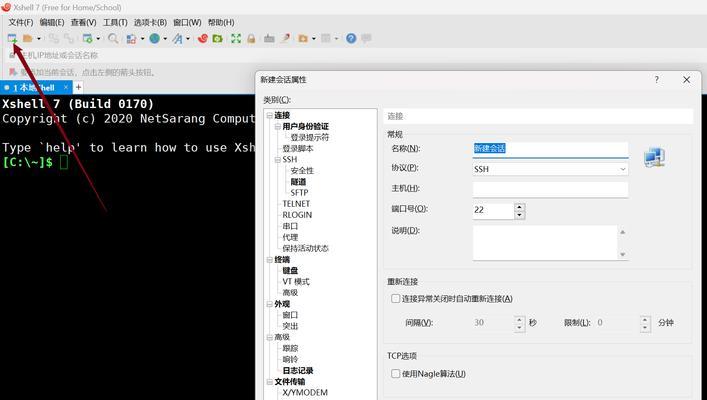
Task: Select VT 模式 in category tree
Action: tap(296, 282)
